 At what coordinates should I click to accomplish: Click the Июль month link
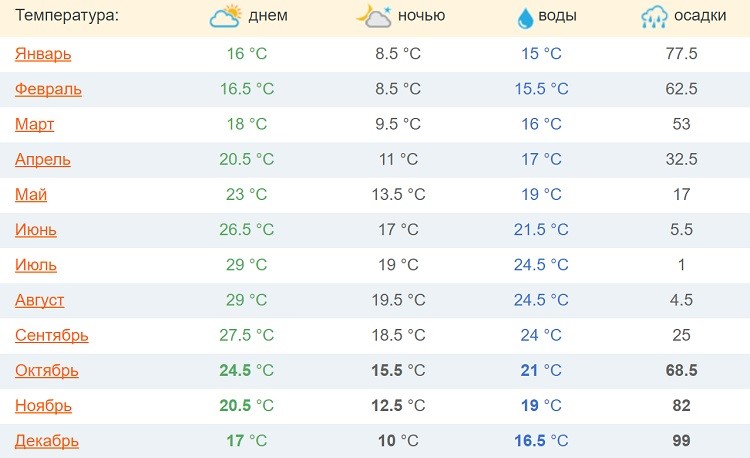36,265
